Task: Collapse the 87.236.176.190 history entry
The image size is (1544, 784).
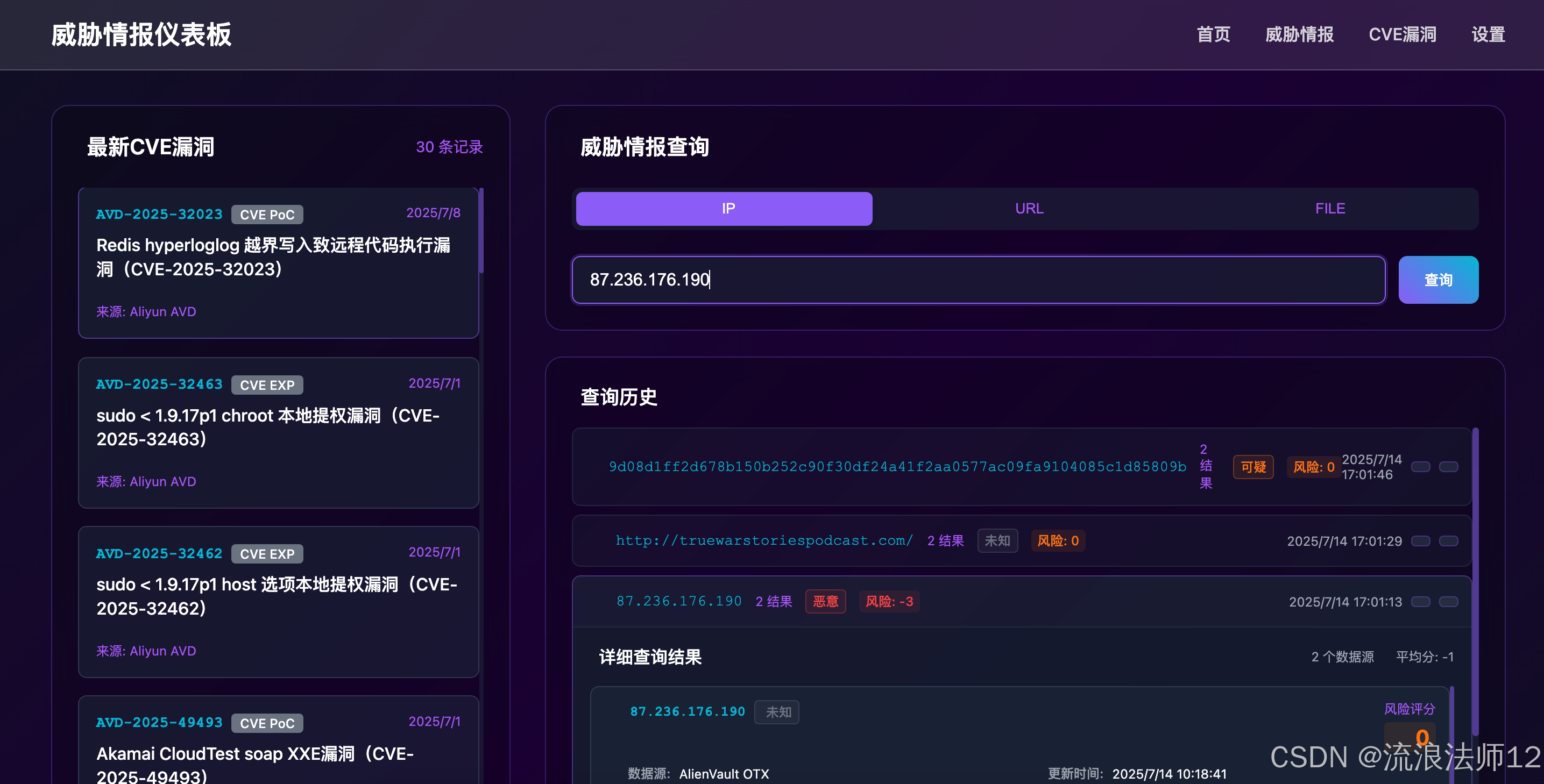Action: (678, 601)
